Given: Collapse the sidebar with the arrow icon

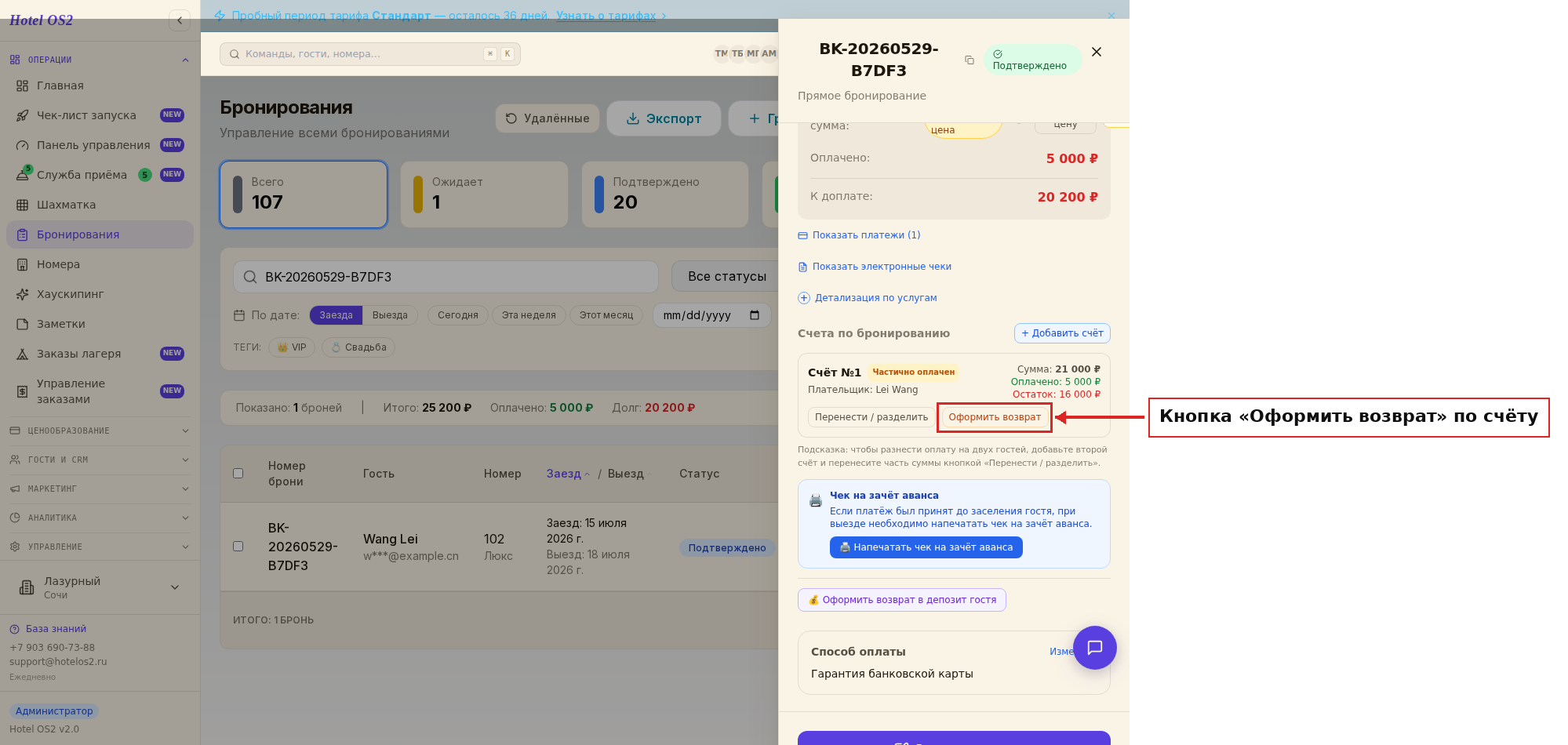Looking at the screenshot, I should pyautogui.click(x=180, y=20).
